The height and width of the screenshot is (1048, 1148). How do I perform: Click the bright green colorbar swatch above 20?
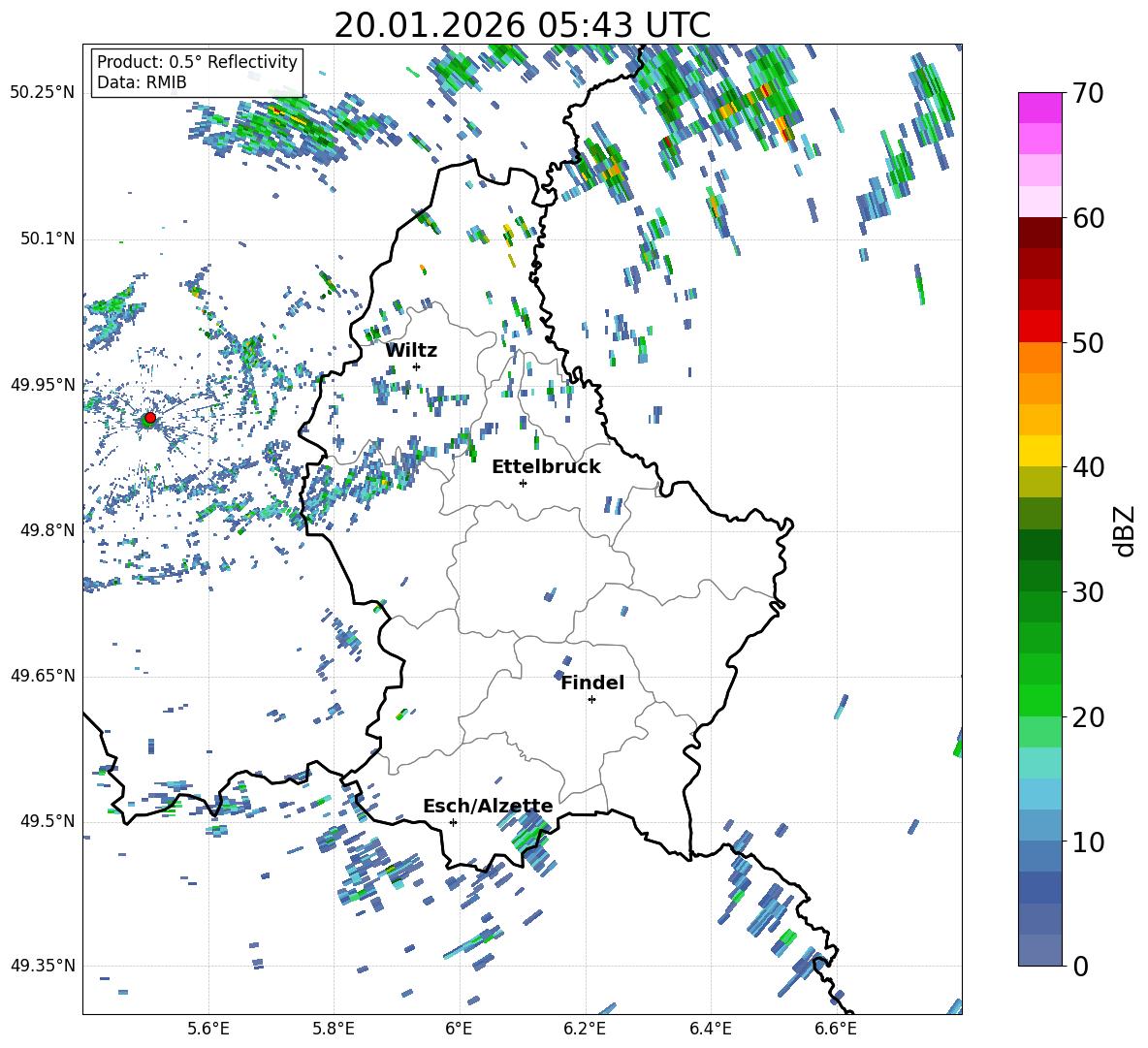(1040, 700)
